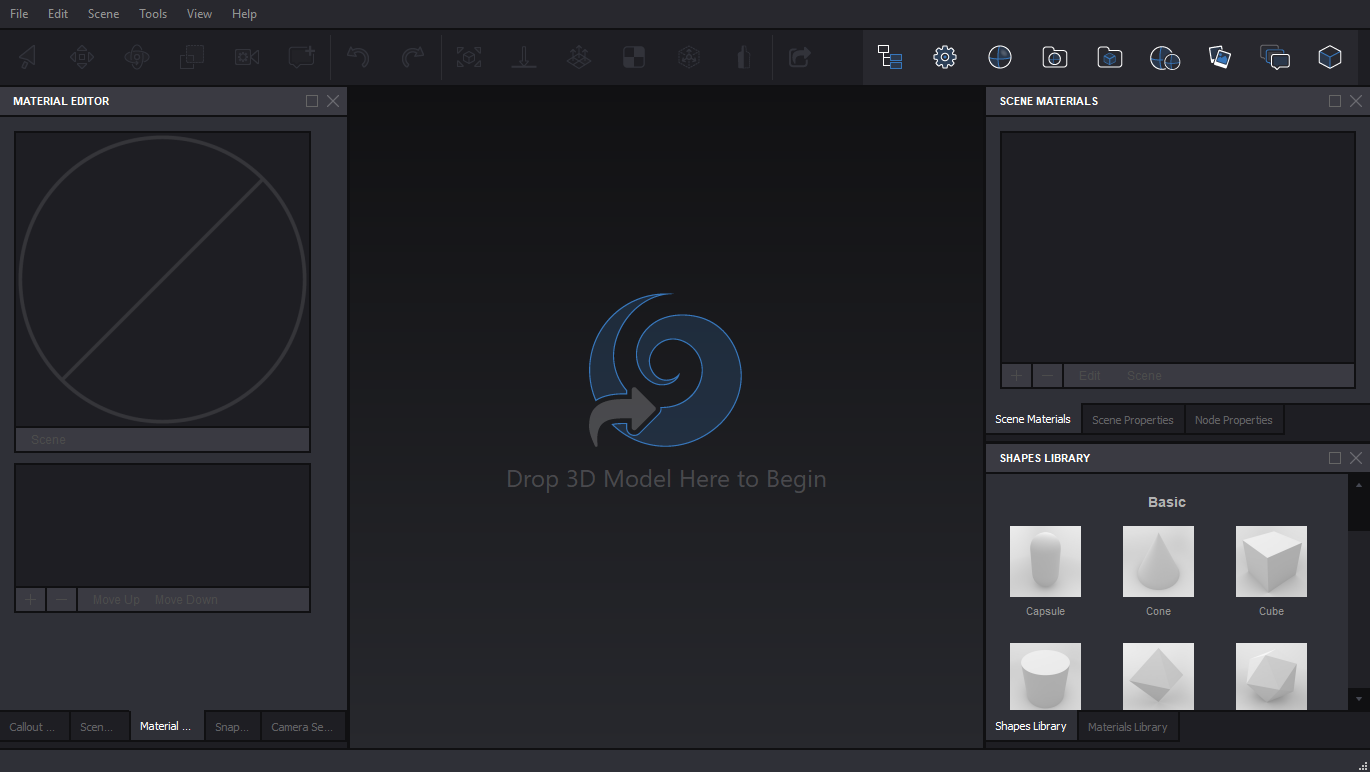Image resolution: width=1370 pixels, height=772 pixels.
Task: Activate the drop to floor tool
Action: [x=523, y=57]
